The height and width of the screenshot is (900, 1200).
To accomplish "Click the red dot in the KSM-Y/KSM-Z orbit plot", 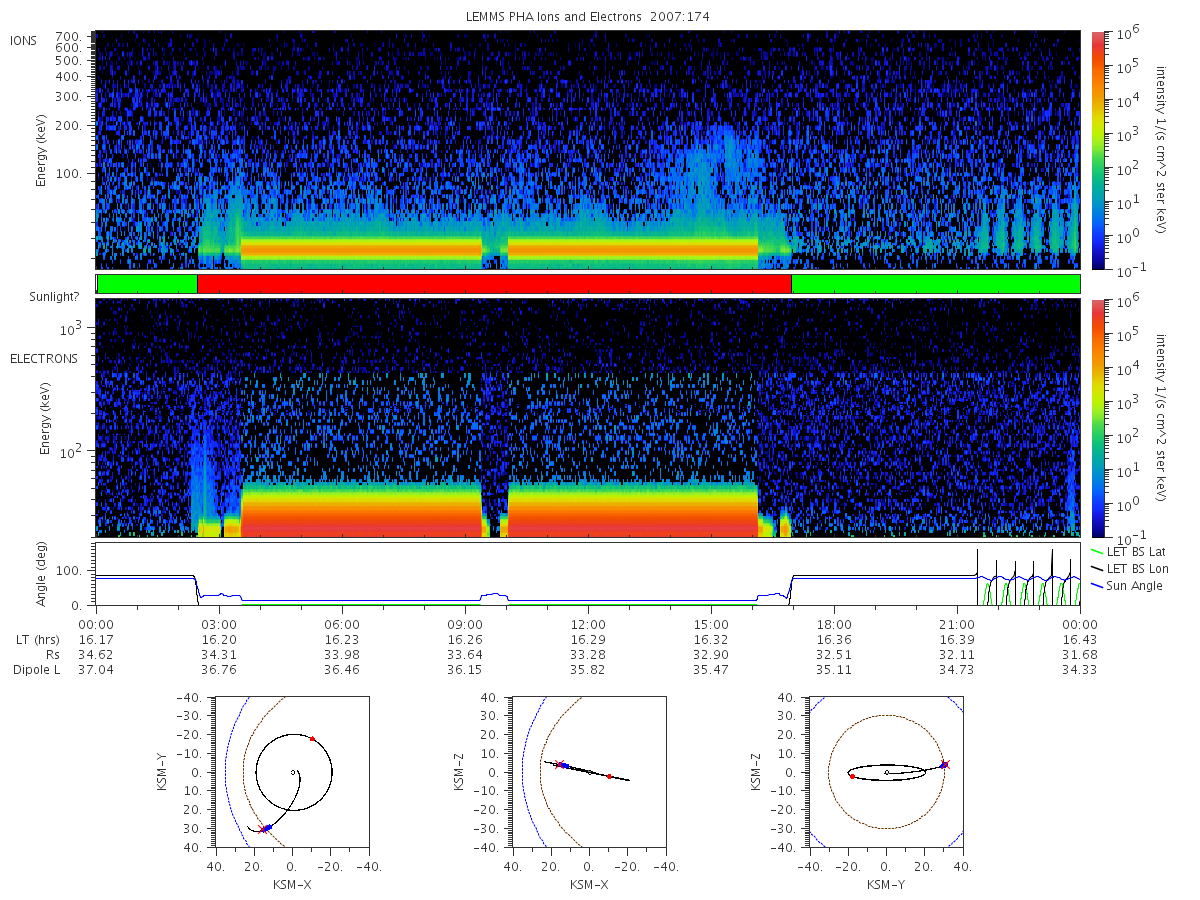I will tap(852, 776).
